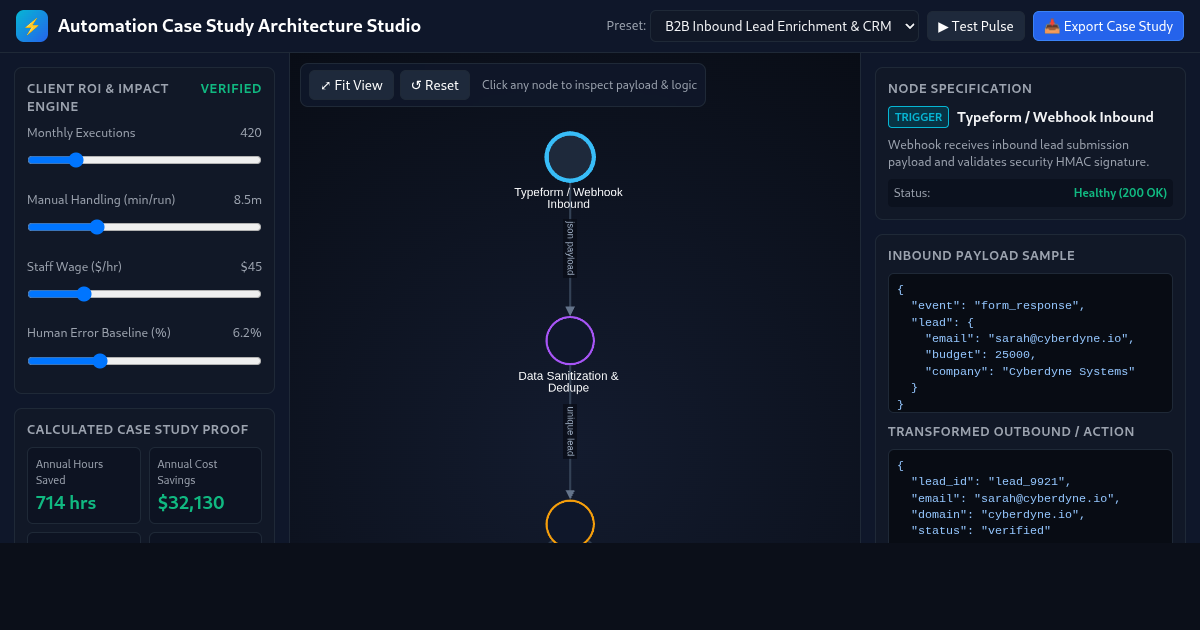Click the Calculated Case Study Proof heading
Screen dimensions: 1200x630
tap(137, 430)
